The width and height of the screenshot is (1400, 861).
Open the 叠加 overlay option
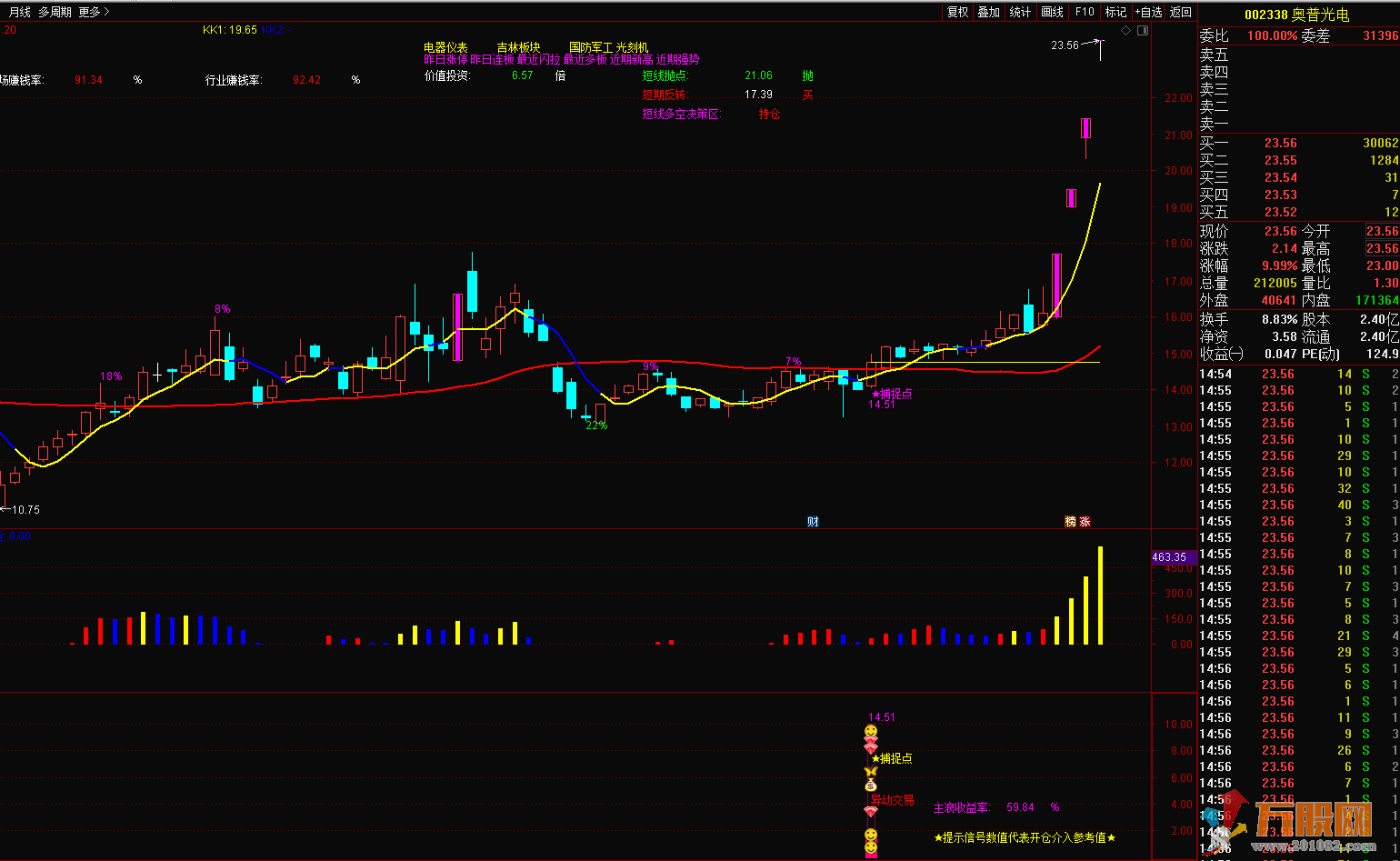(989, 12)
